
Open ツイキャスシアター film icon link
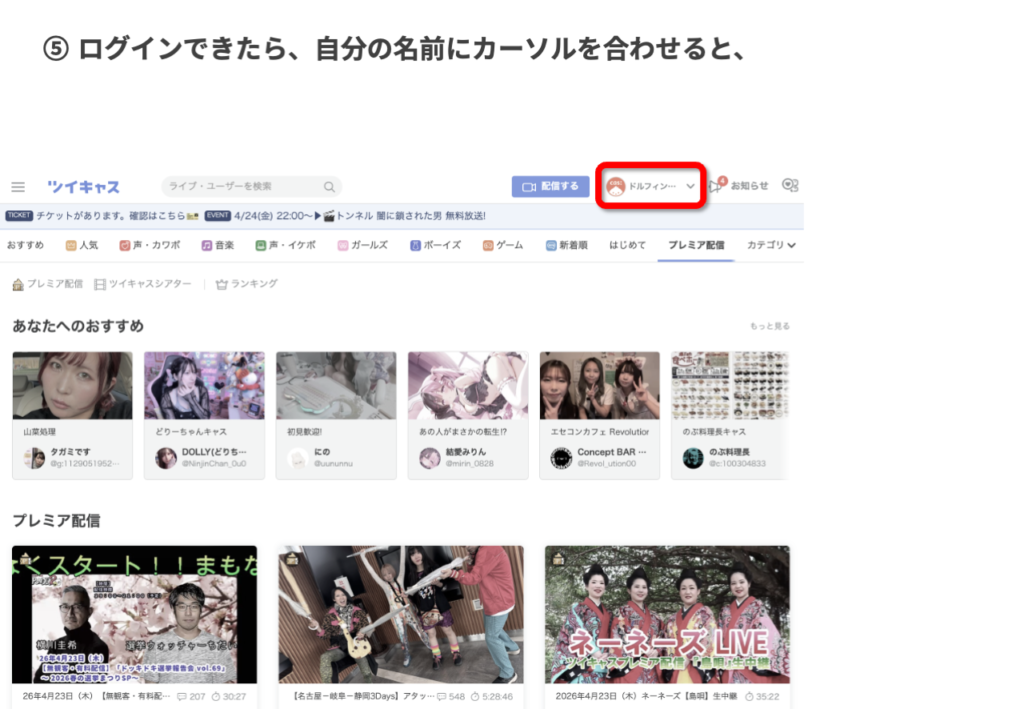tap(142, 284)
